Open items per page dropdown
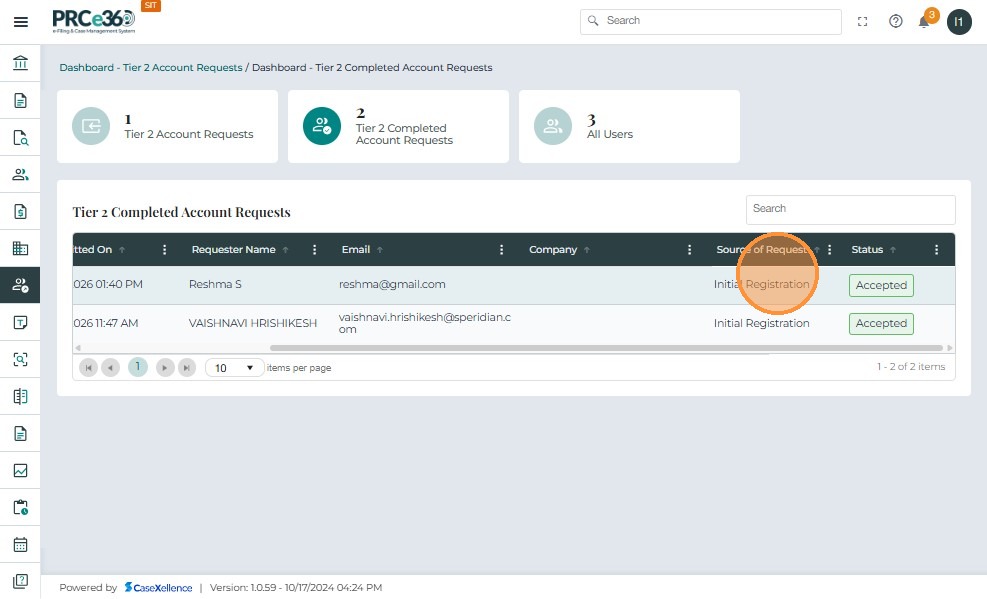 (x=235, y=368)
